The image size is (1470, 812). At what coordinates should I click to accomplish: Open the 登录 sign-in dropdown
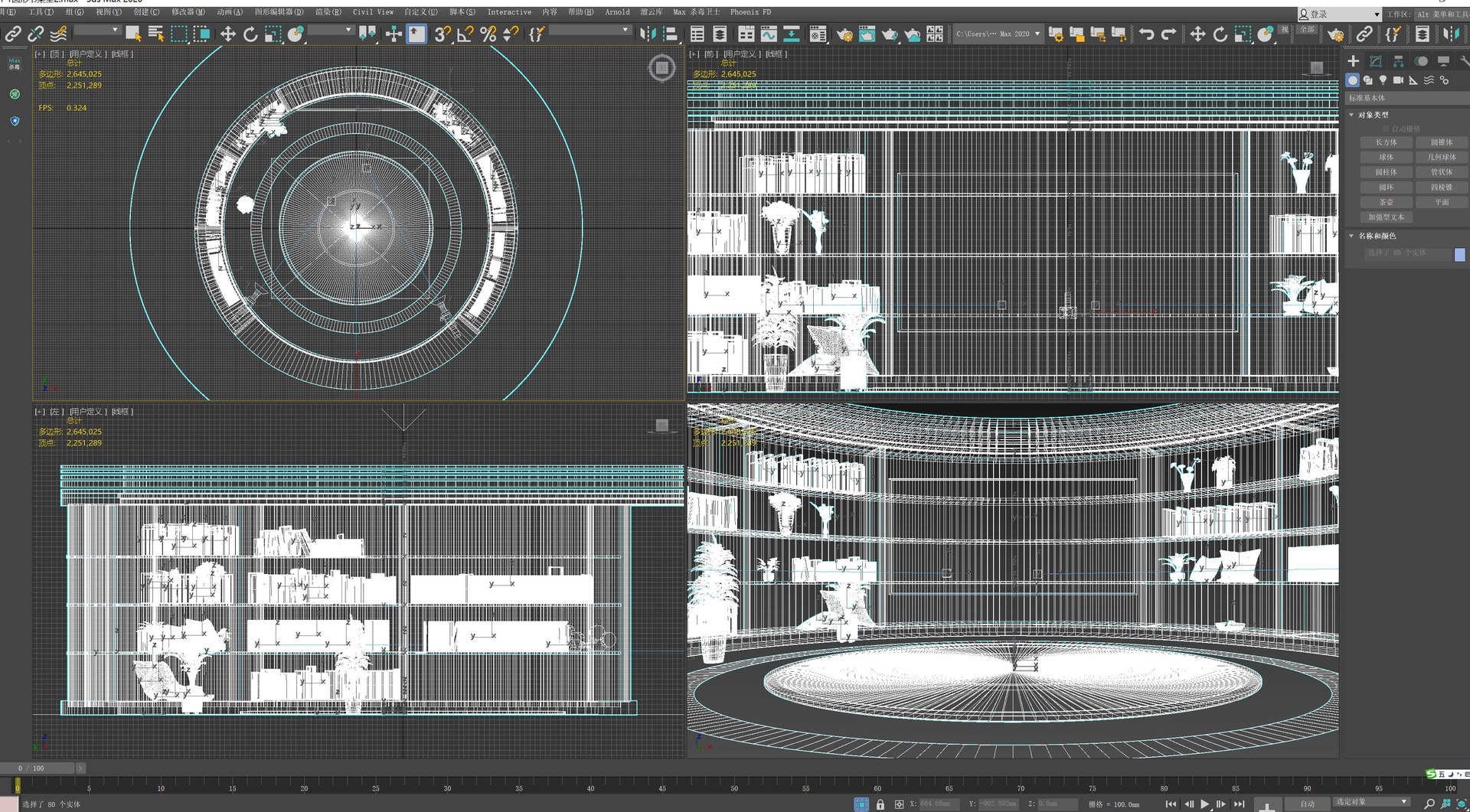1339,14
